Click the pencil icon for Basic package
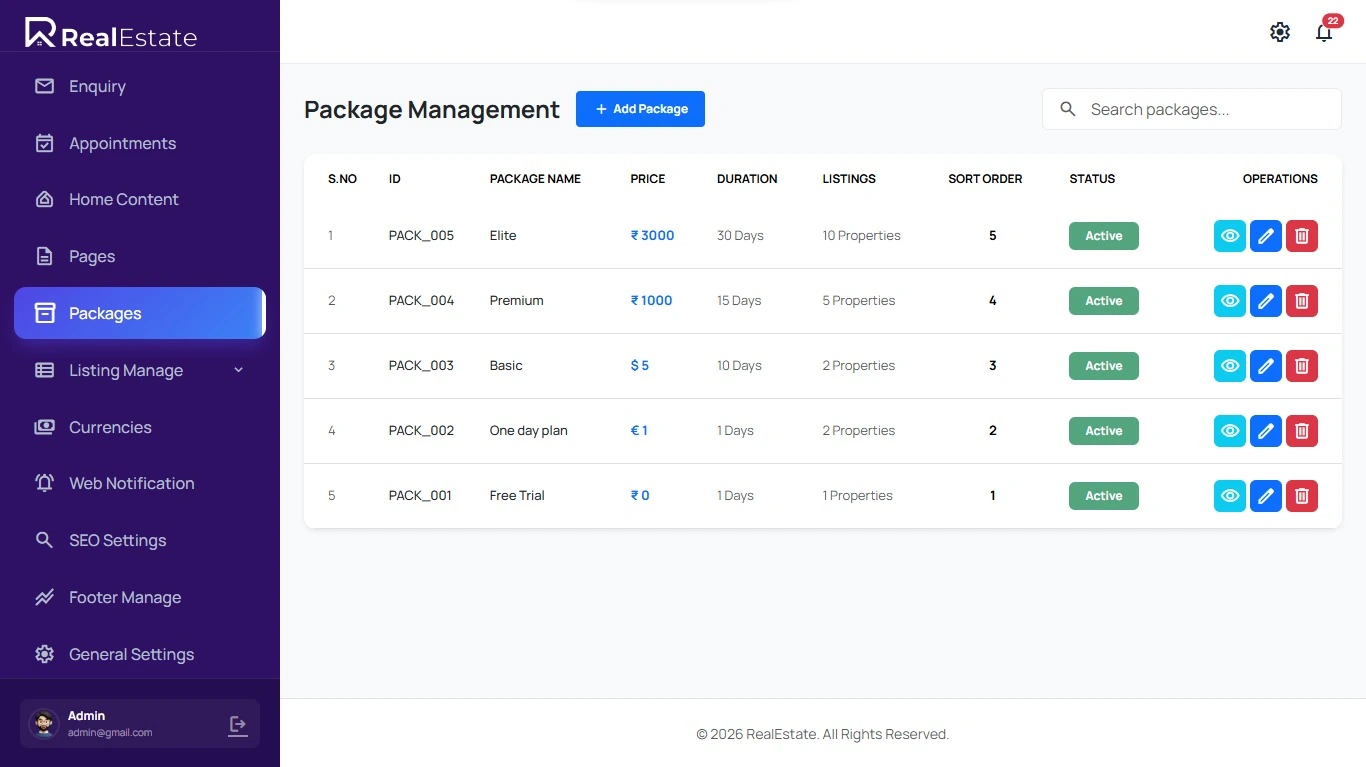 [x=1266, y=366]
